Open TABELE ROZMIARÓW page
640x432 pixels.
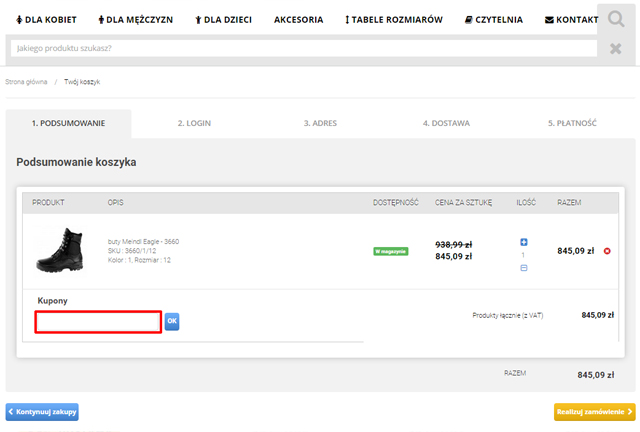click(393, 20)
